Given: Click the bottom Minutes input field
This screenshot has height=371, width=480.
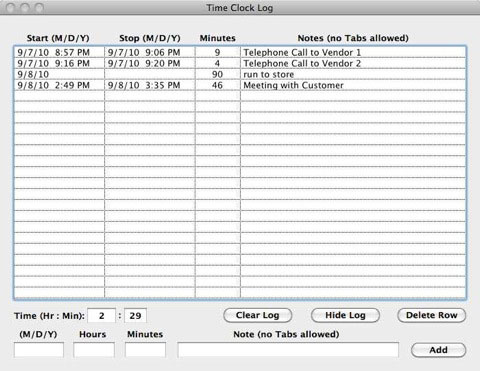Looking at the screenshot, I should pyautogui.click(x=145, y=350).
